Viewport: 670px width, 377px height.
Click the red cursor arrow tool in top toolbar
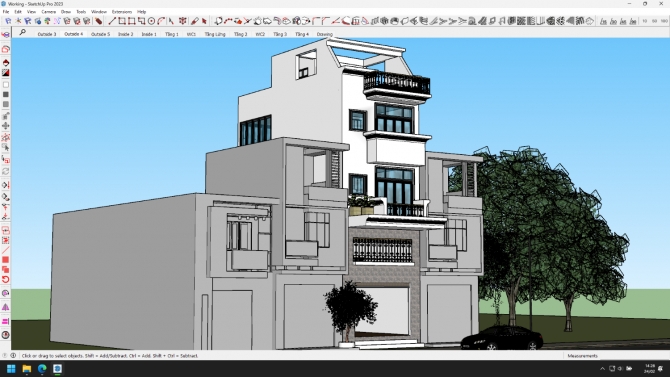pos(204,21)
